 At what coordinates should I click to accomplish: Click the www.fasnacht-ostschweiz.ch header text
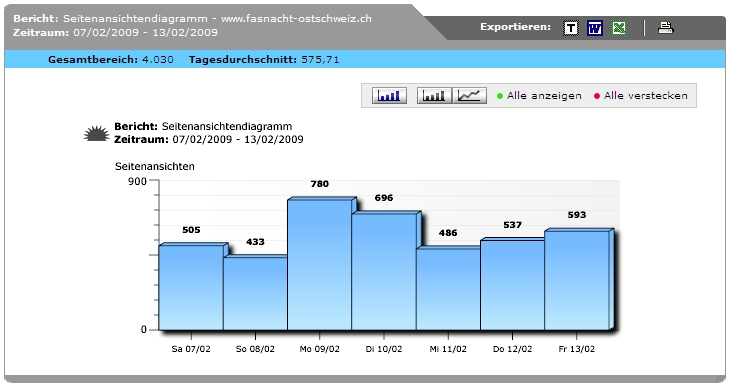tap(296, 19)
